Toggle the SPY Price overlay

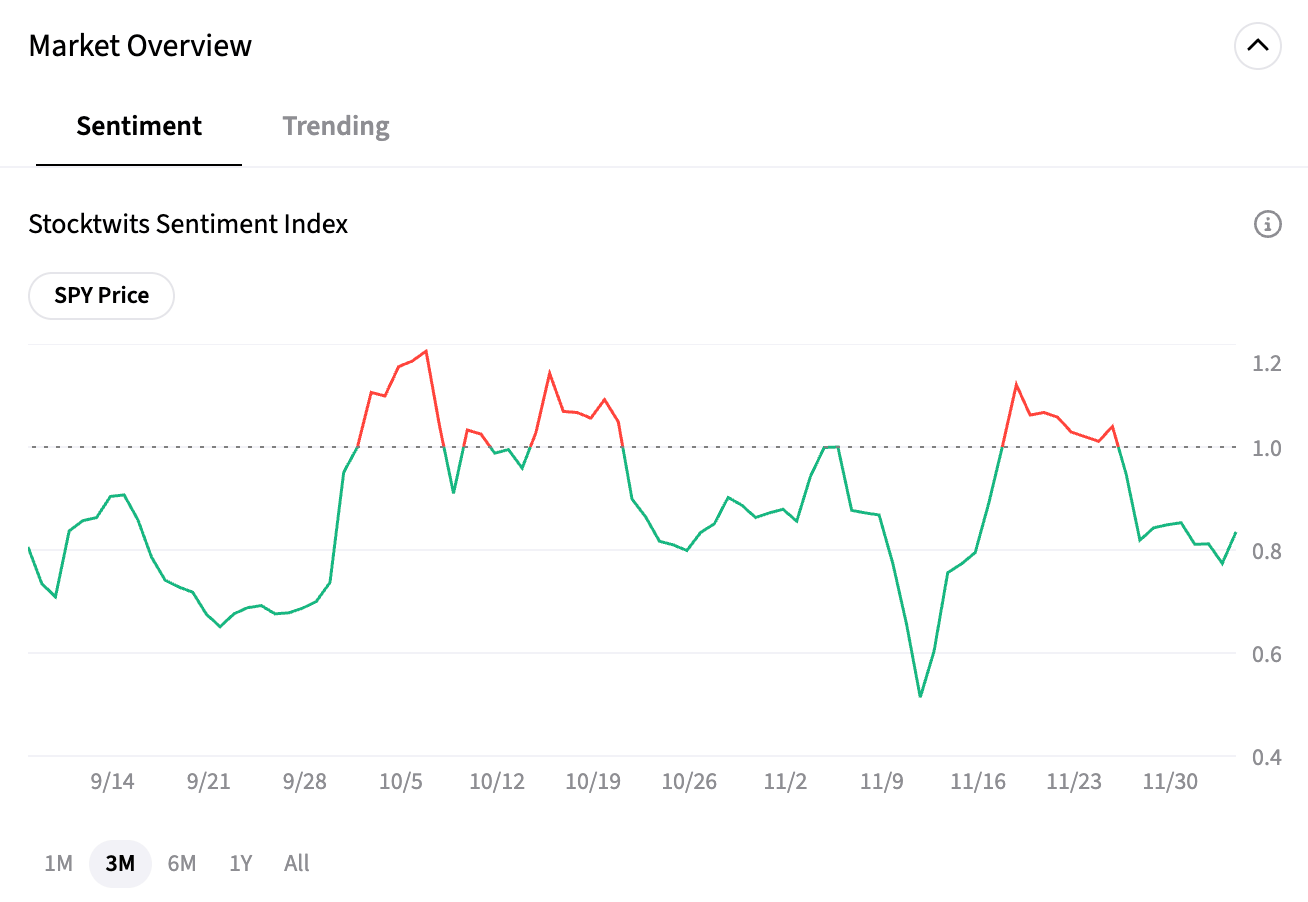(101, 296)
